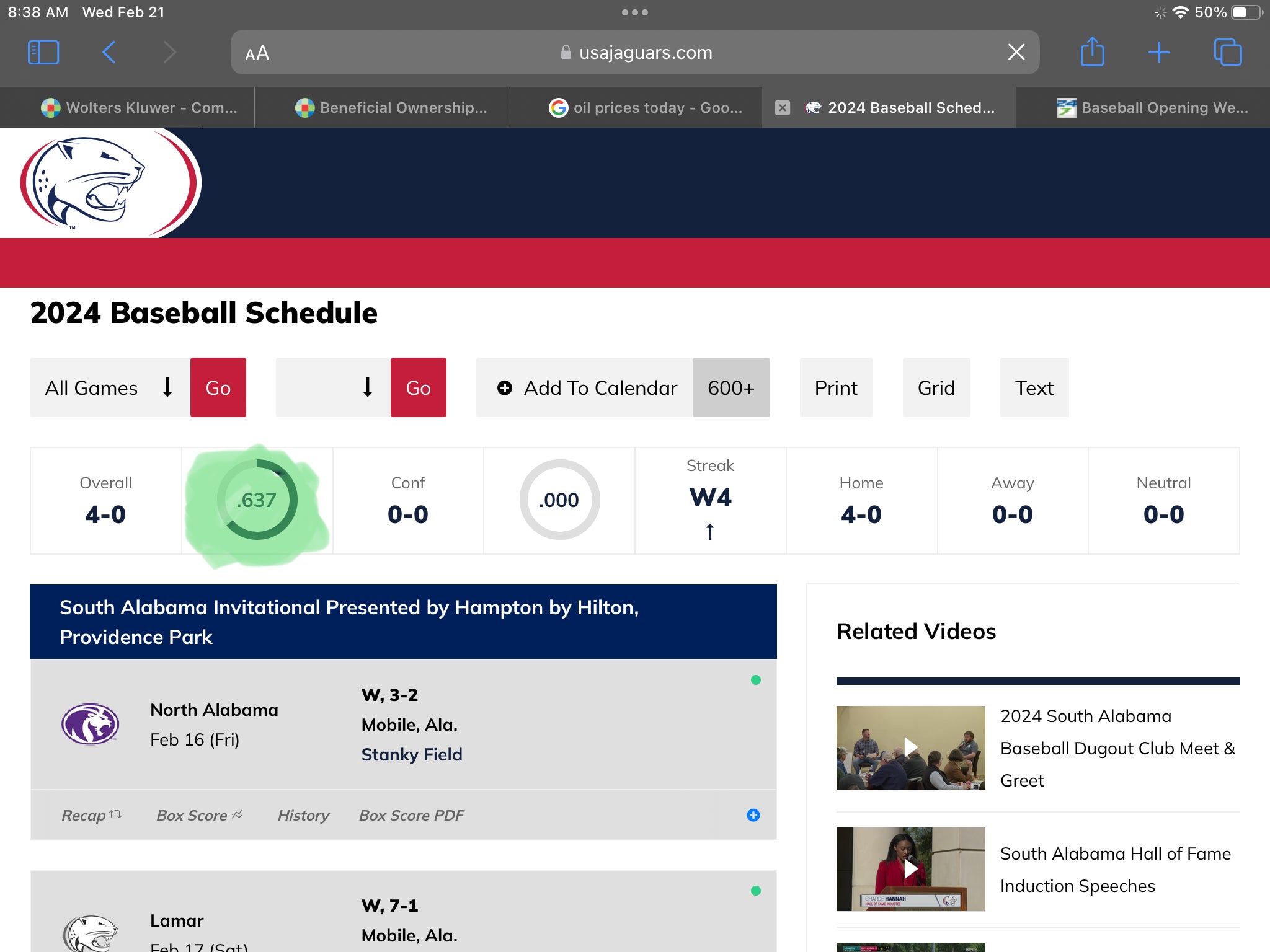Open Safari sidebar panel icon
This screenshot has height=952, width=1270.
(x=43, y=53)
